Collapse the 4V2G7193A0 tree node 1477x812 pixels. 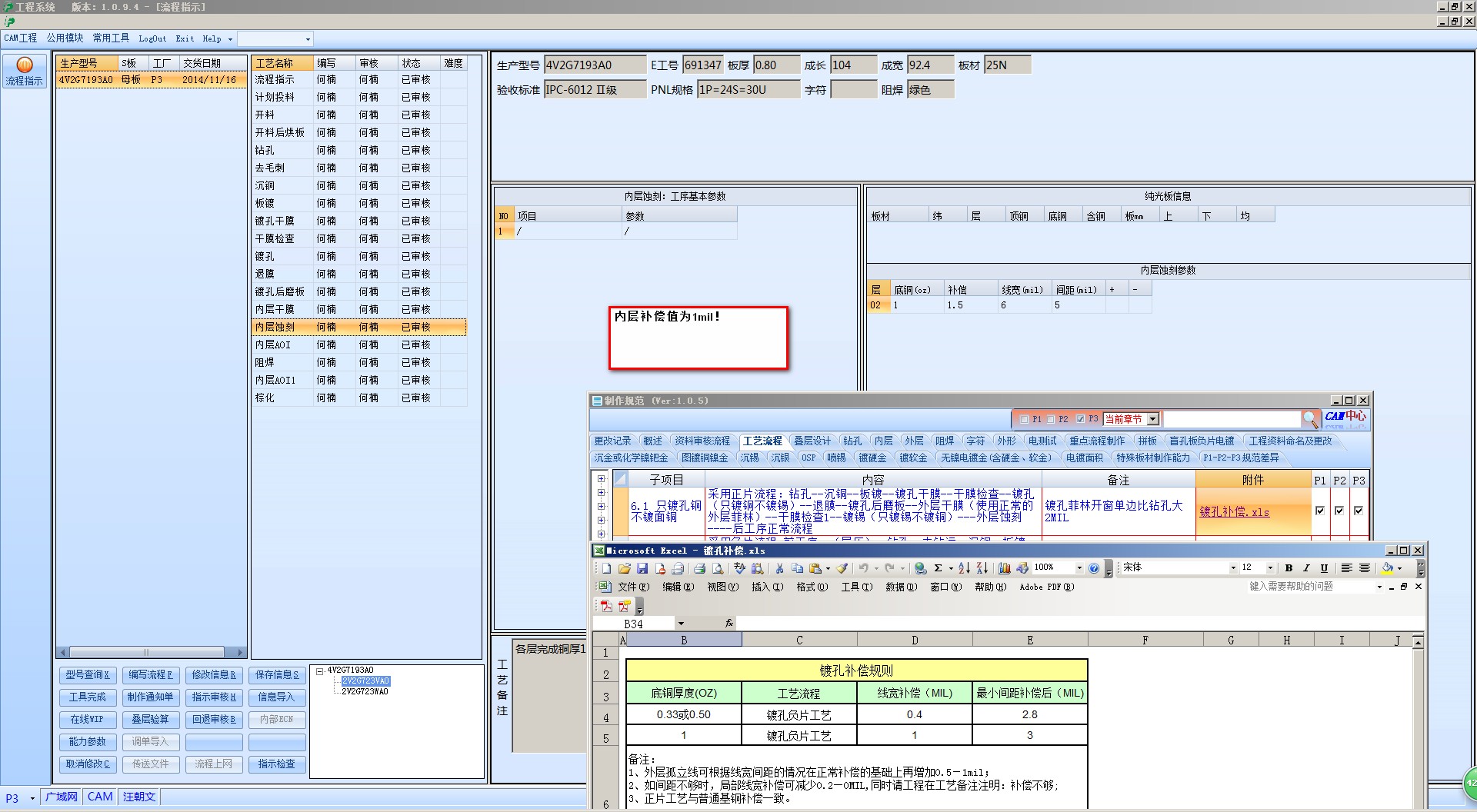[319, 671]
